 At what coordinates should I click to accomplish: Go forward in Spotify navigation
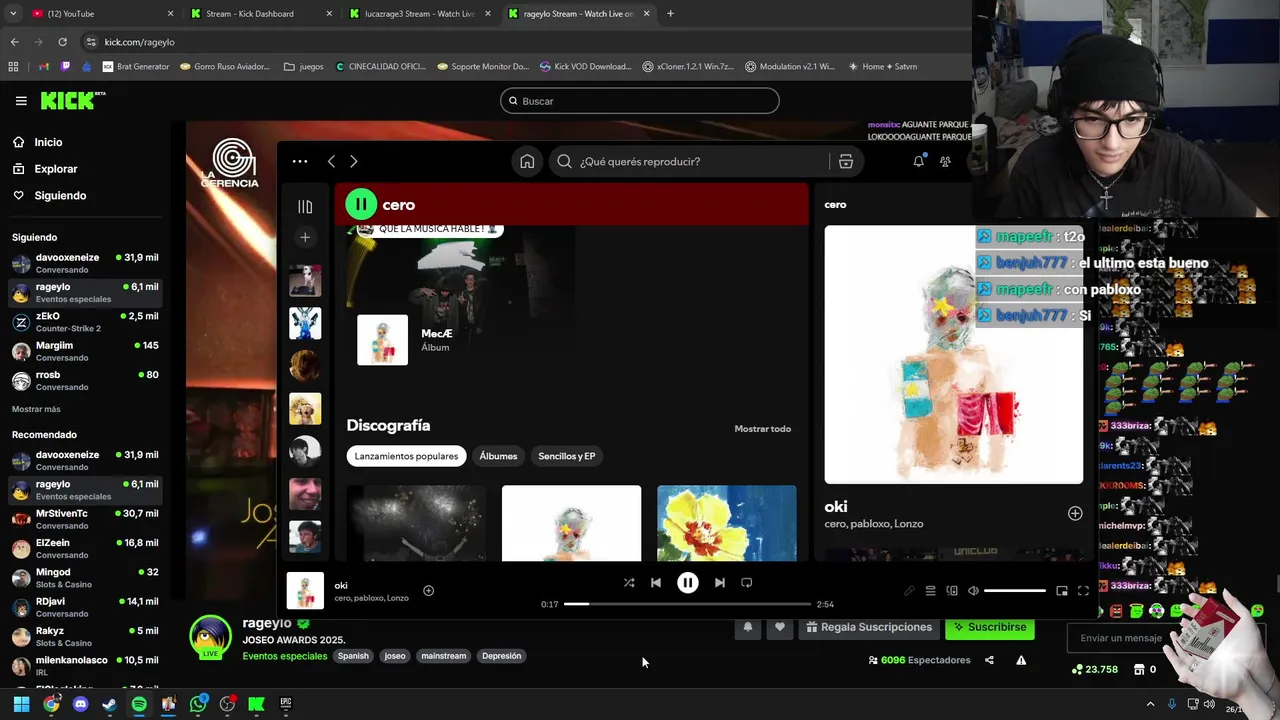(353, 161)
